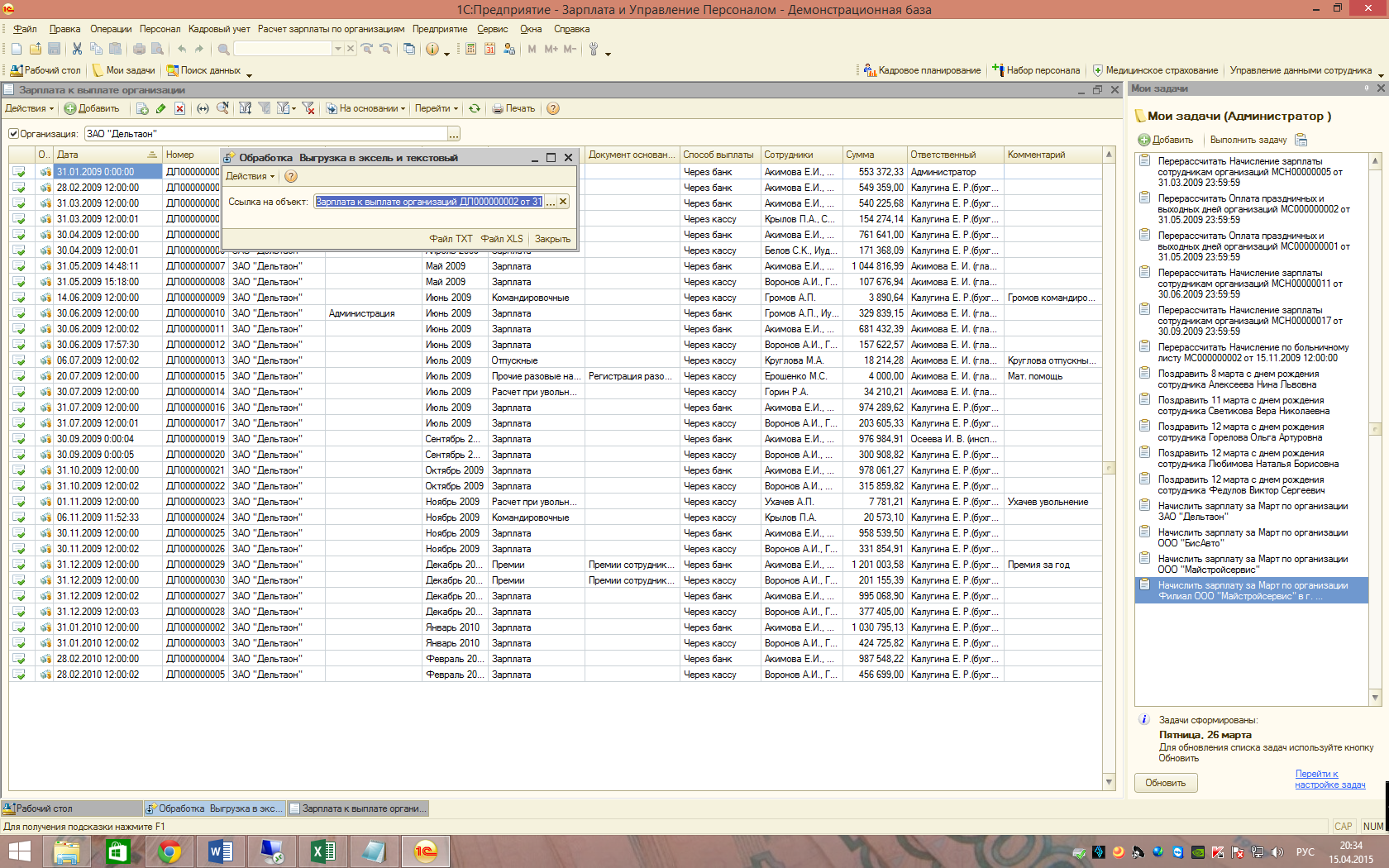Click the Cut scissors icon
Screen dimensions: 1389x868
point(77,49)
